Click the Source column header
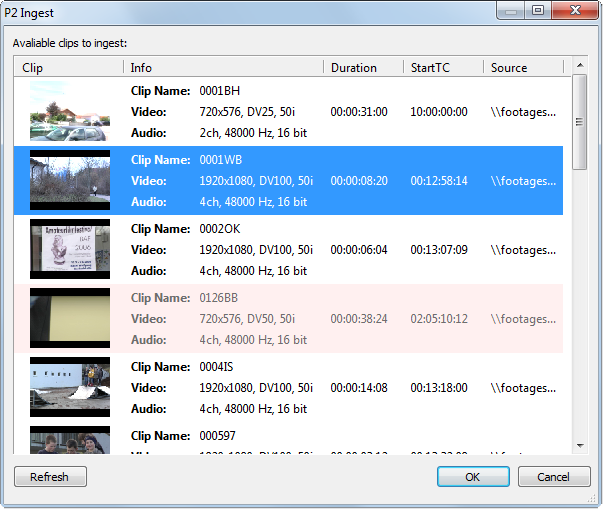The height and width of the screenshot is (509, 603). coord(523,67)
